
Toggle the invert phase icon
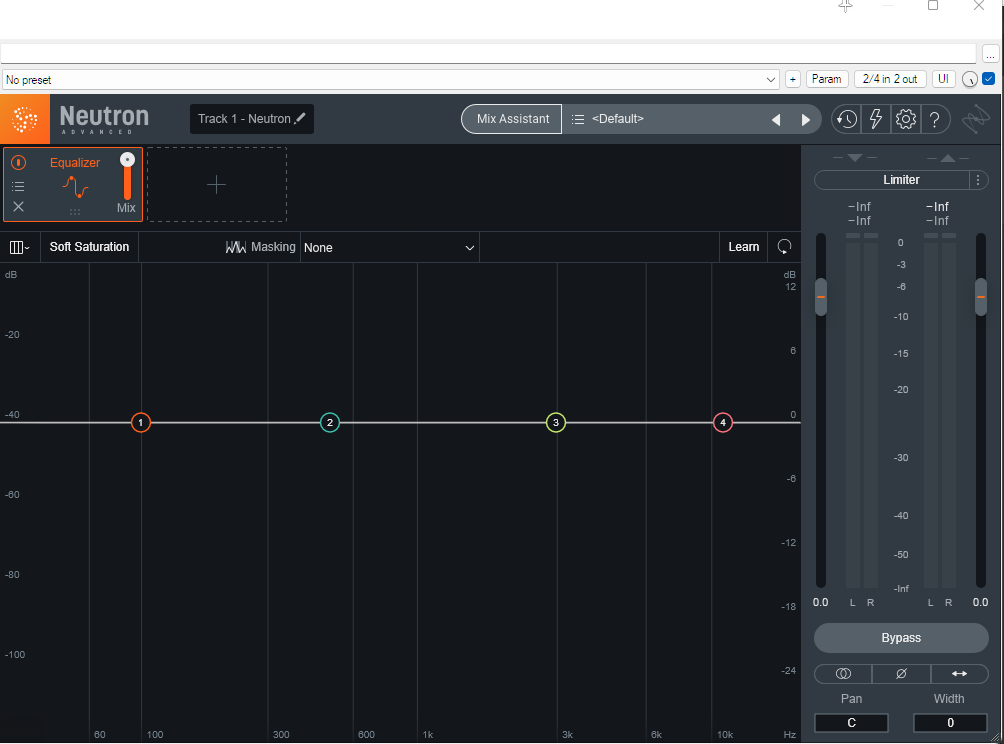click(901, 674)
